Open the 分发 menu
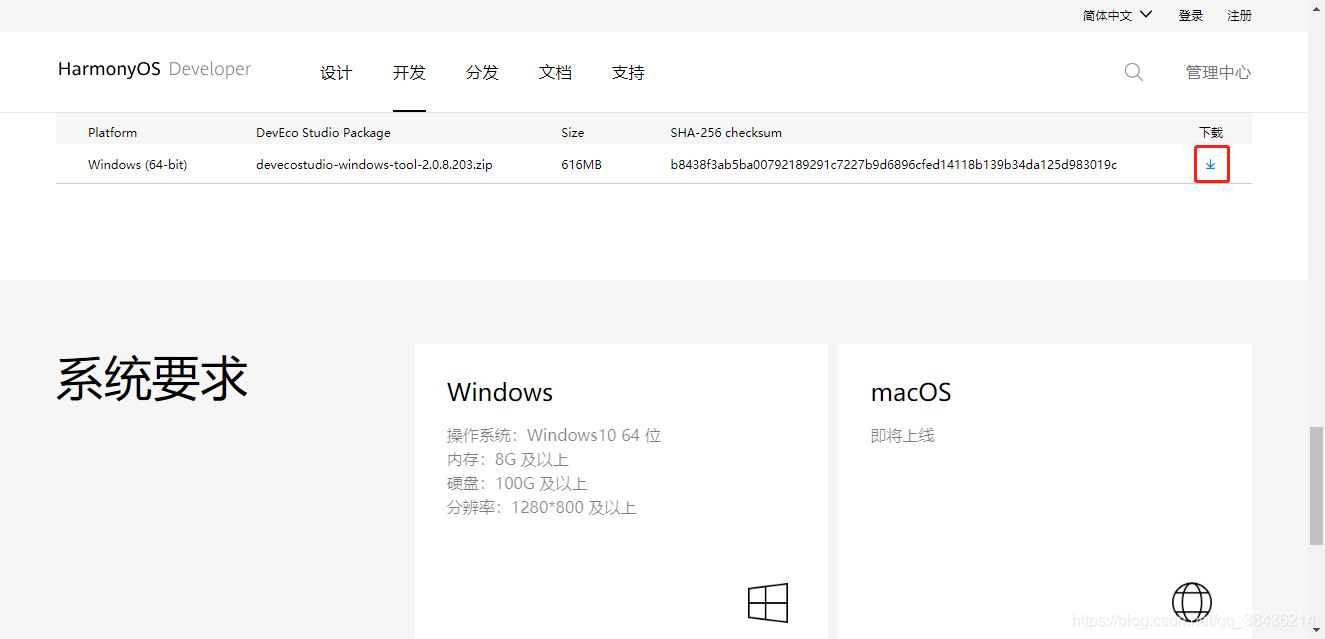 coord(482,72)
